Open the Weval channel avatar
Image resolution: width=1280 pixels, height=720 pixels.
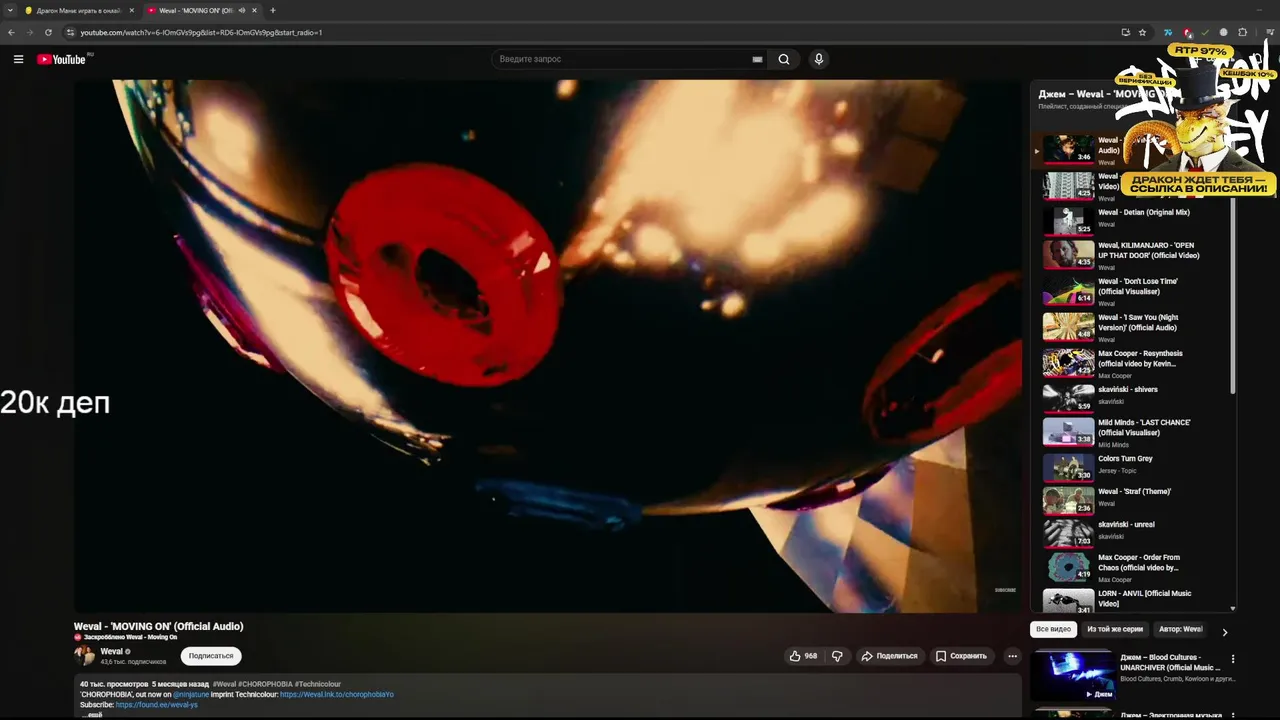coord(84,656)
